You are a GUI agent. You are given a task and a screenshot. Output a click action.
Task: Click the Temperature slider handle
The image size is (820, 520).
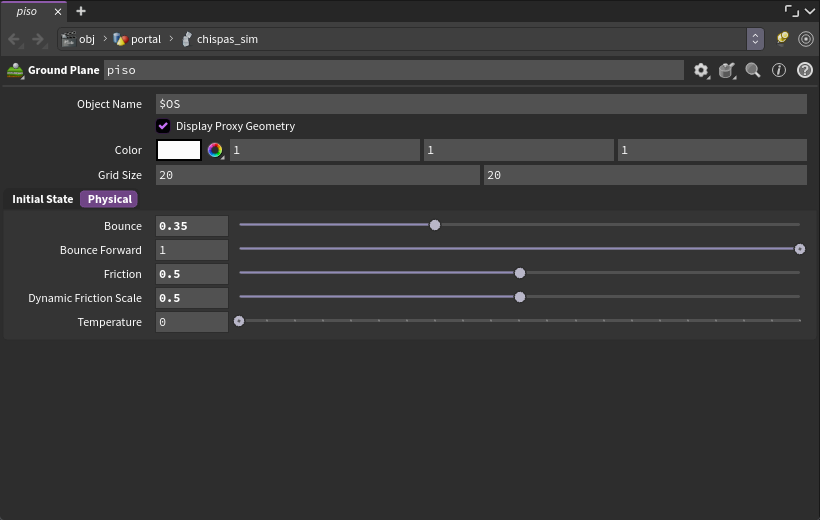[239, 321]
